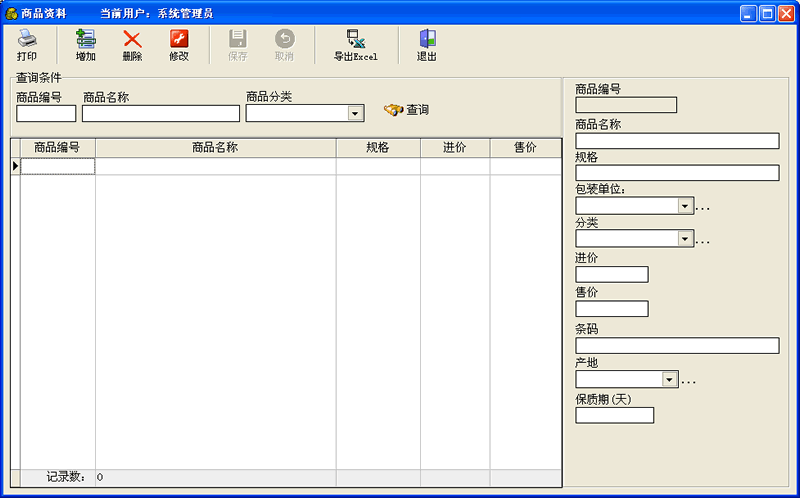Viewport: 800px width, 498px height.
Task: Click the Modify (修改) toolbar icon
Action: point(179,40)
